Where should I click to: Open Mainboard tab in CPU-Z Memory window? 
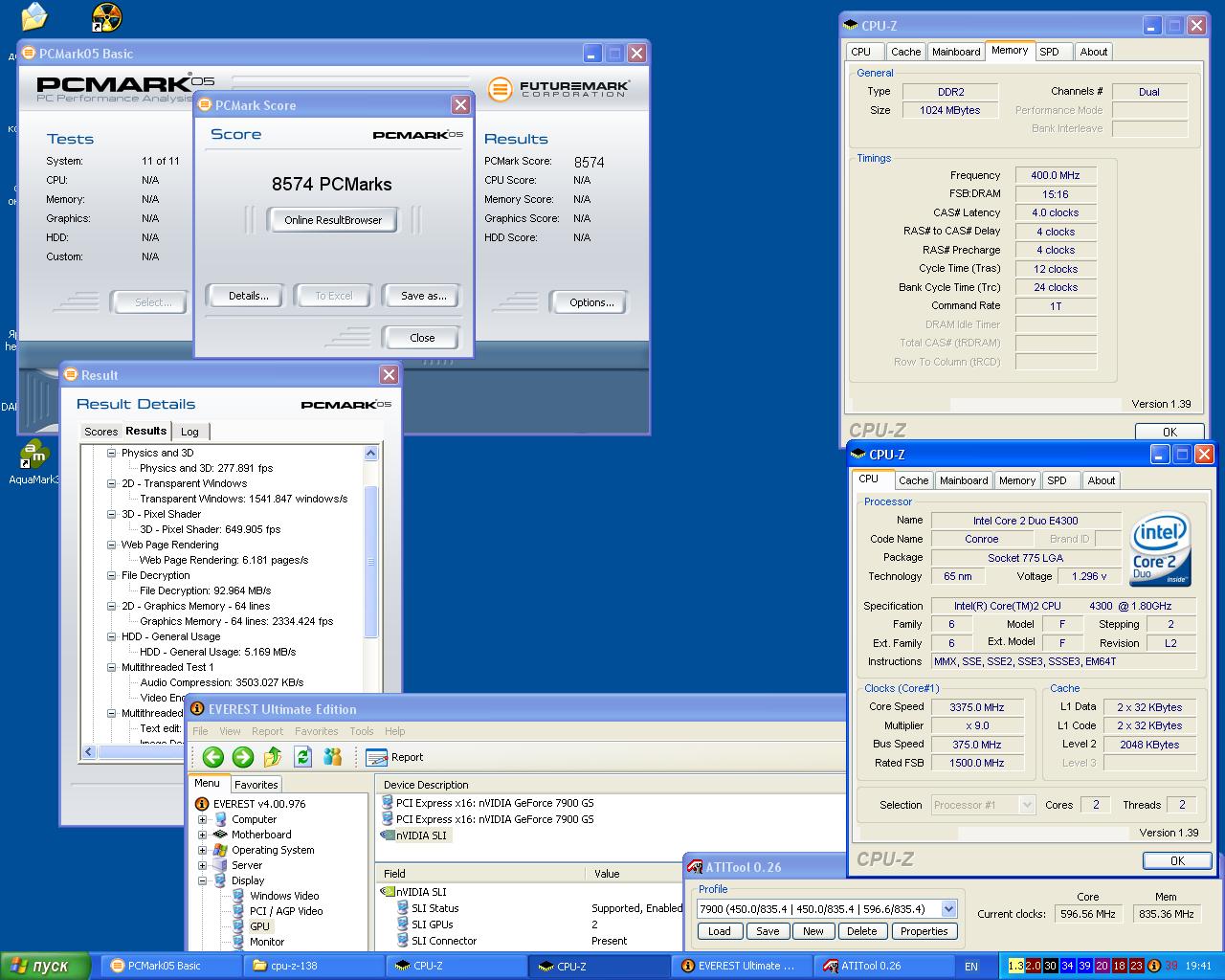tap(956, 52)
